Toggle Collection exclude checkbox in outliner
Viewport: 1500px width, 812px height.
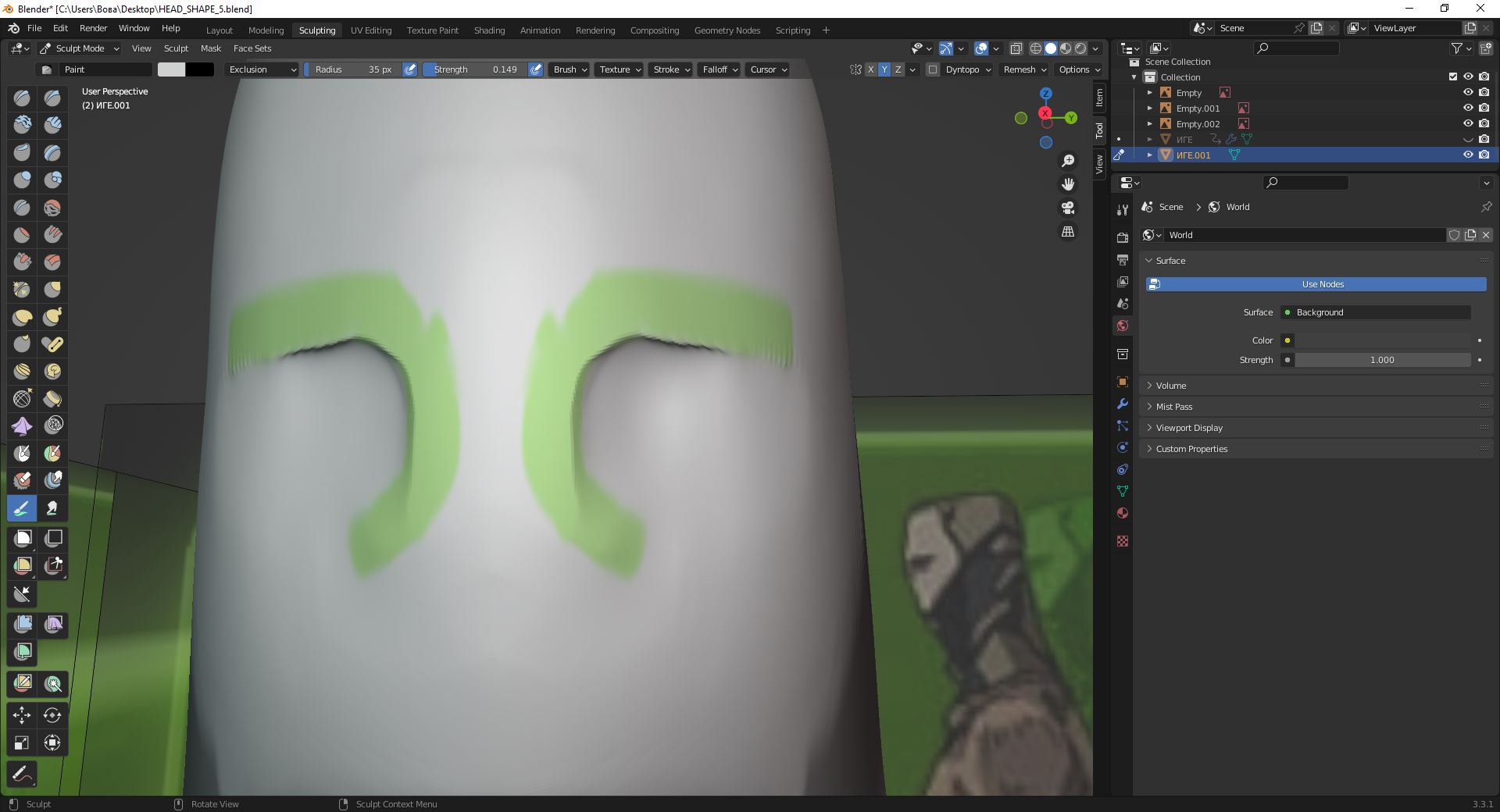tap(1453, 77)
